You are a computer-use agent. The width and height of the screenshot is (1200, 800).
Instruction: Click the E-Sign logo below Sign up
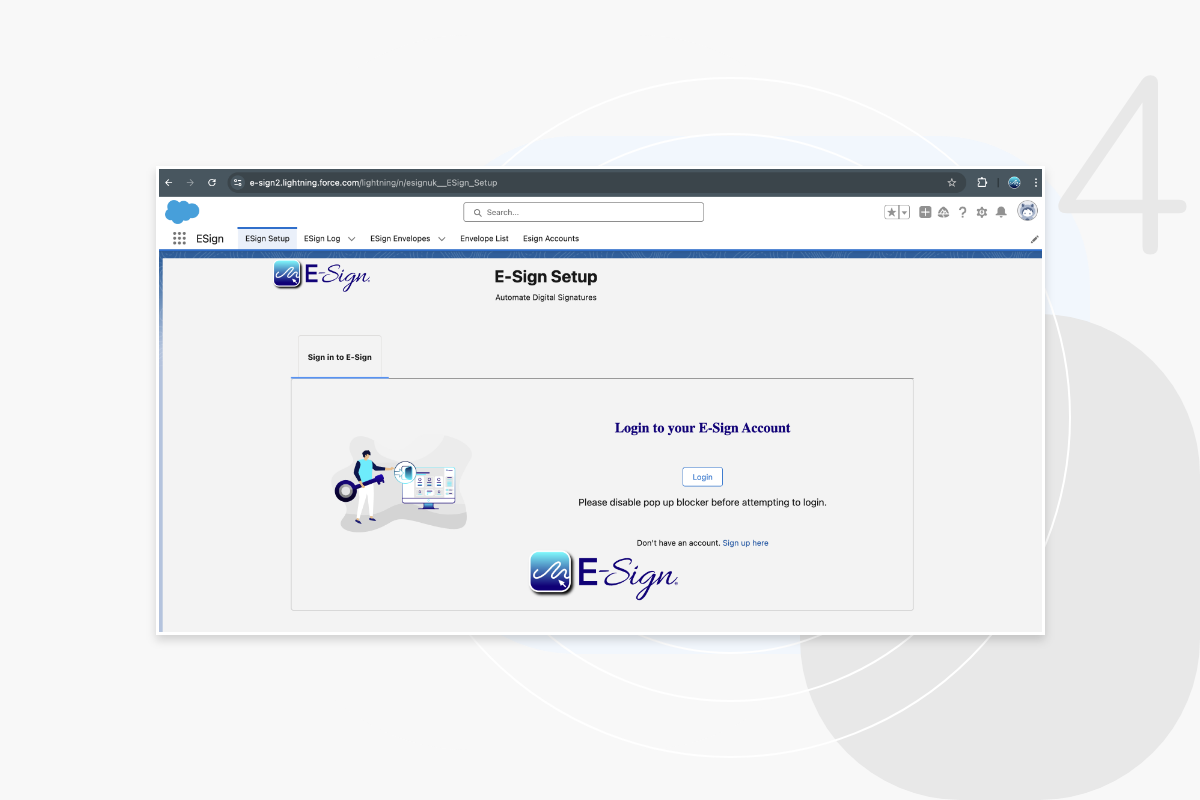pos(605,575)
